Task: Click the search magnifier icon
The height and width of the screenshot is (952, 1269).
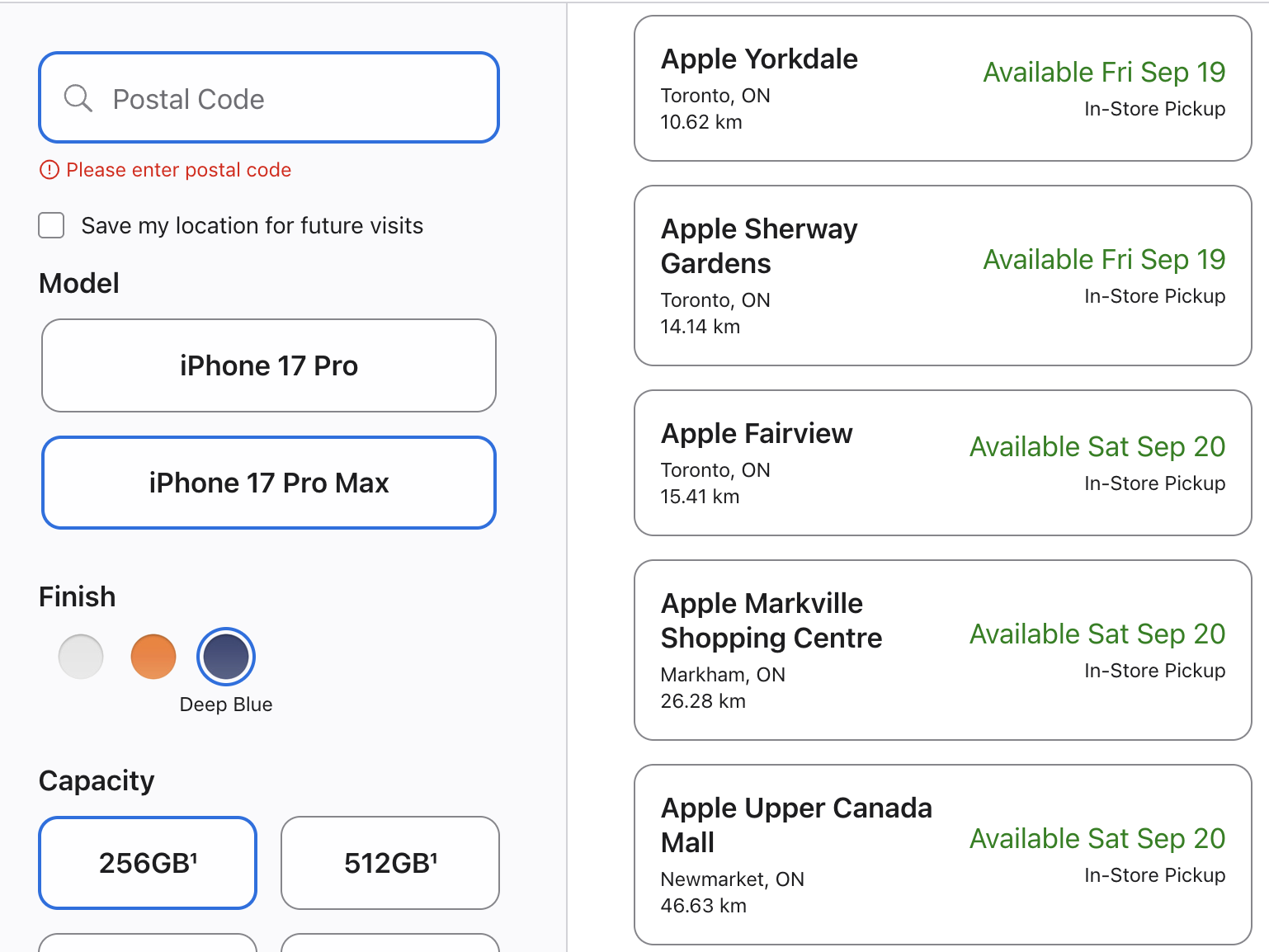Action: coord(78,98)
